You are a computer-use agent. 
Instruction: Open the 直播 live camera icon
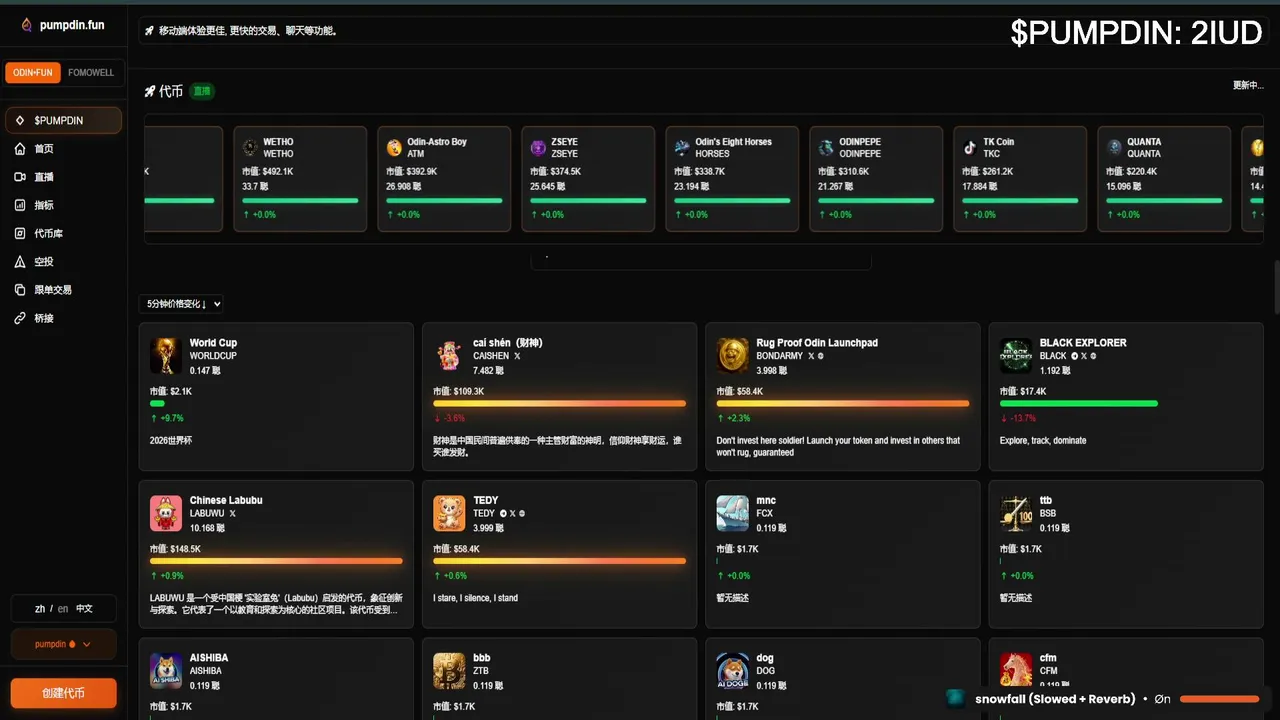pyautogui.click(x=20, y=177)
